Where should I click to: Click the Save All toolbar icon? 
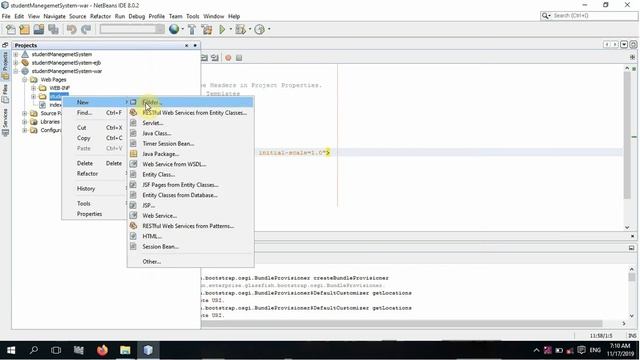(x=53, y=29)
